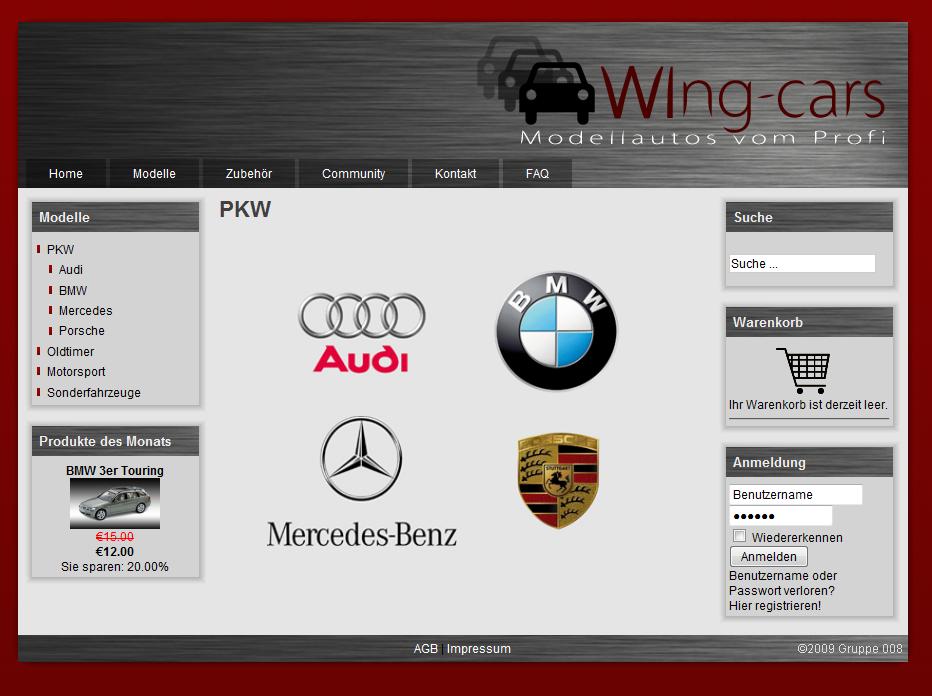
Task: Expand the PKW category in sidebar
Action: 60,250
